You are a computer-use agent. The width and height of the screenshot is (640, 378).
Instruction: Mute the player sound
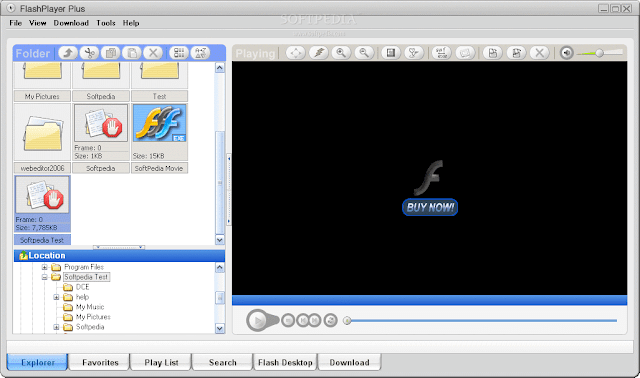(567, 53)
